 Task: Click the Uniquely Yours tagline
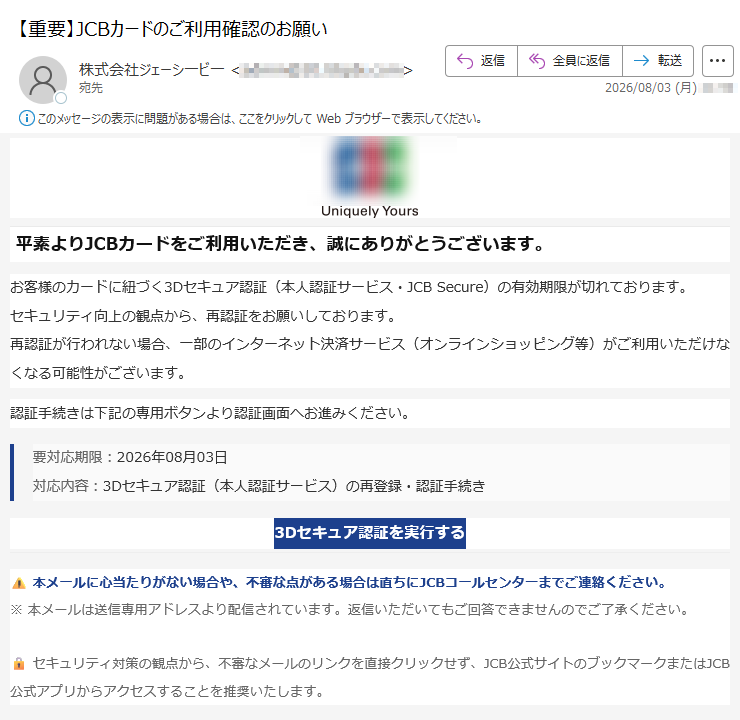[370, 211]
